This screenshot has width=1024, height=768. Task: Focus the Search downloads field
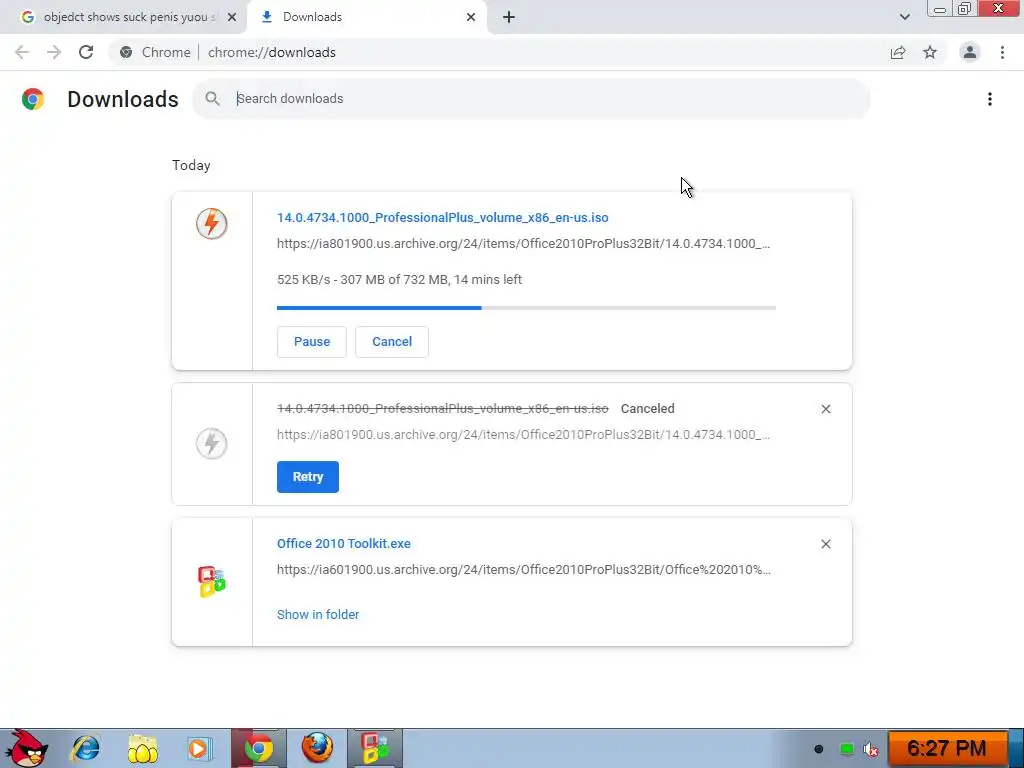coord(531,99)
